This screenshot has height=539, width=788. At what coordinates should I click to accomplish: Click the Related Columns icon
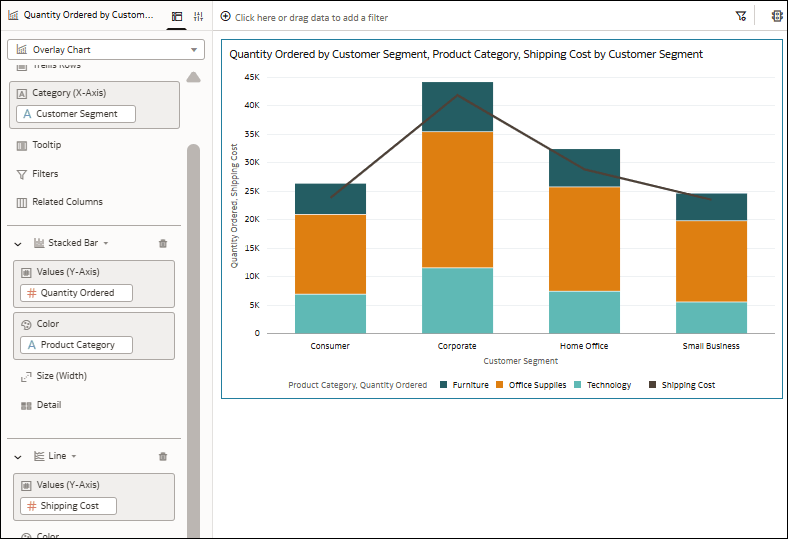pyautogui.click(x=22, y=202)
